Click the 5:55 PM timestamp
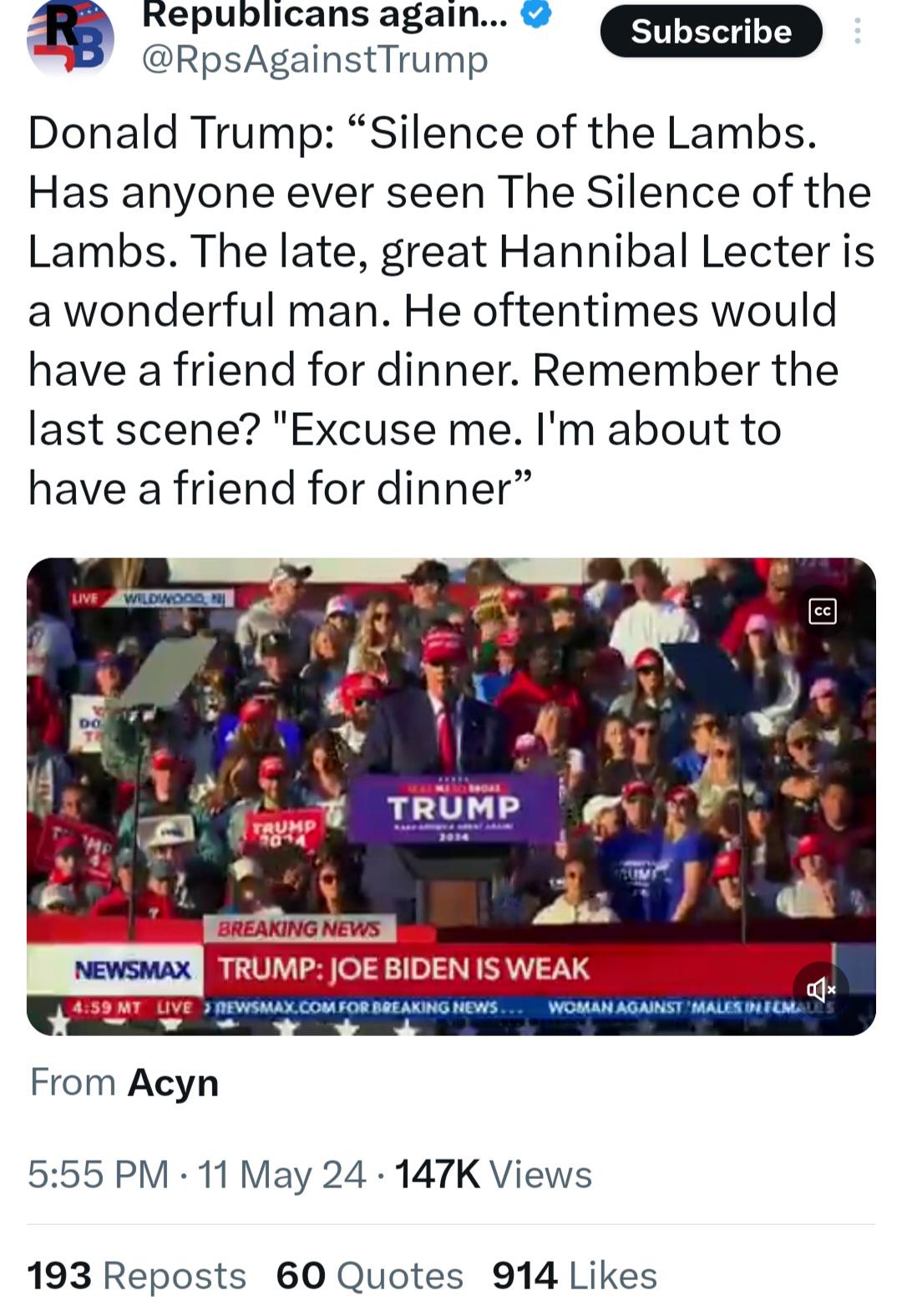902x1316 pixels. (98, 1174)
